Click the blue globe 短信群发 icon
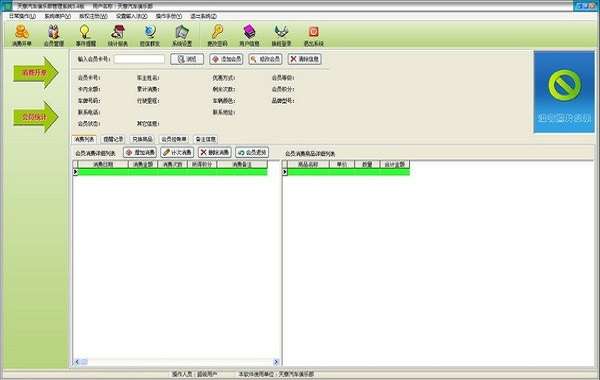The width and height of the screenshot is (600, 380). click(150, 36)
